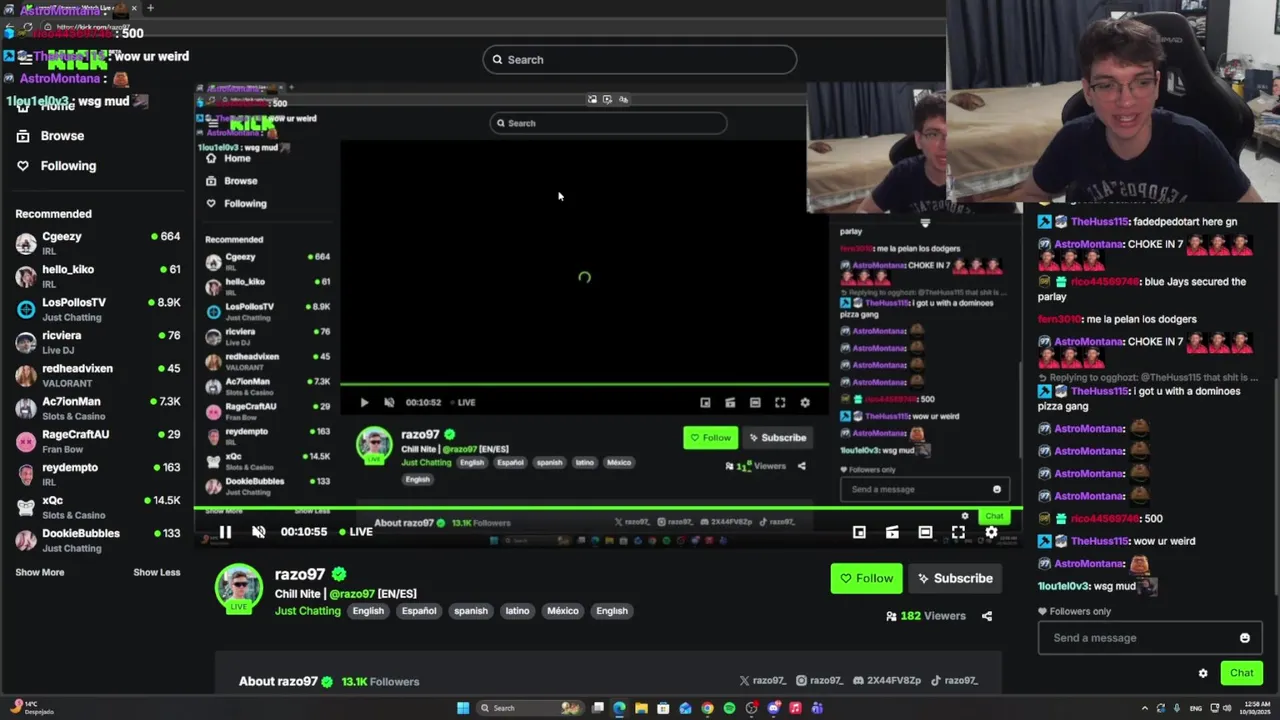Open outer player settings gear

[x=991, y=532]
